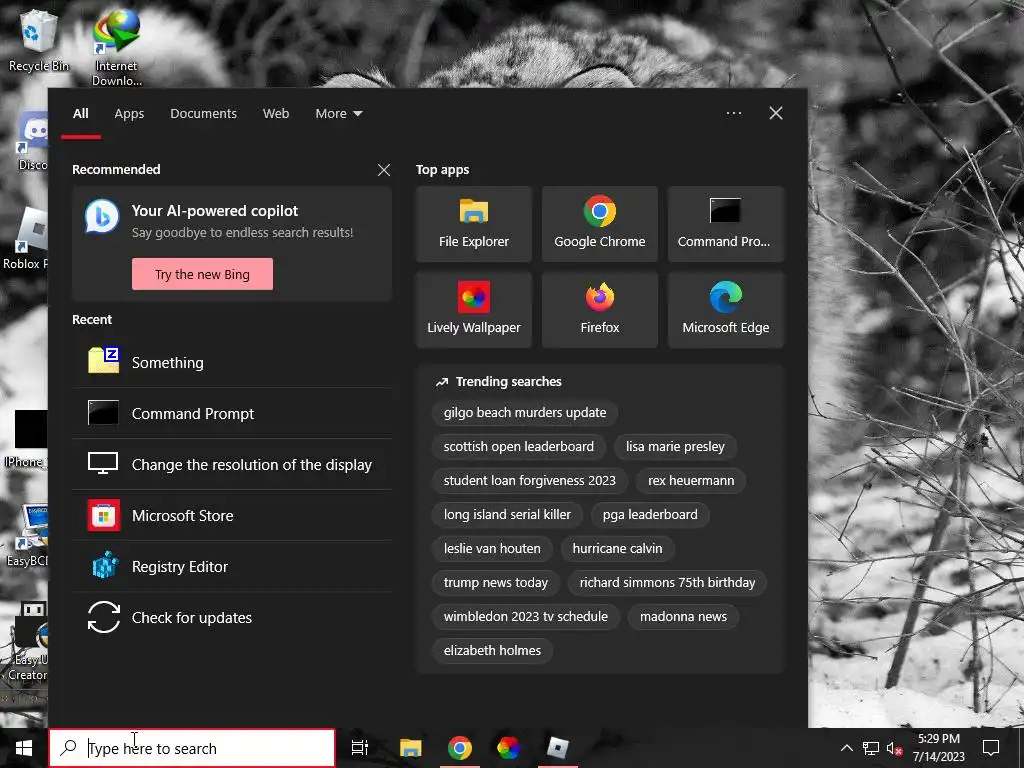Open Firefox from Top apps

click(600, 310)
